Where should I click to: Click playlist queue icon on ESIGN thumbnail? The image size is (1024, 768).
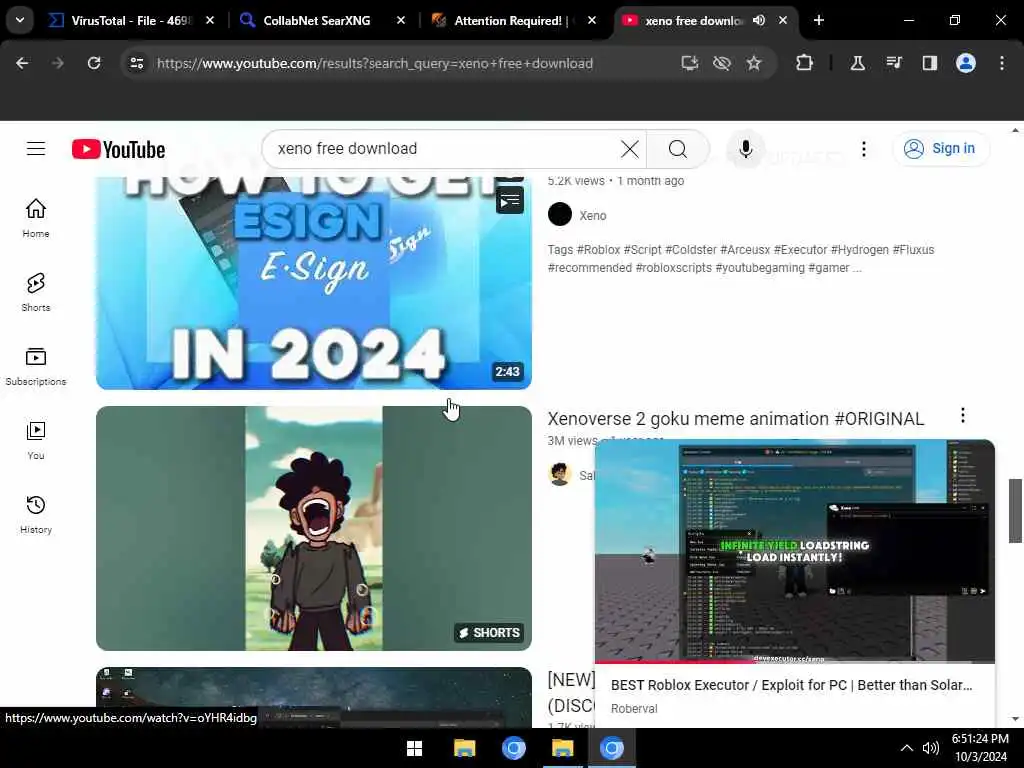click(x=509, y=200)
